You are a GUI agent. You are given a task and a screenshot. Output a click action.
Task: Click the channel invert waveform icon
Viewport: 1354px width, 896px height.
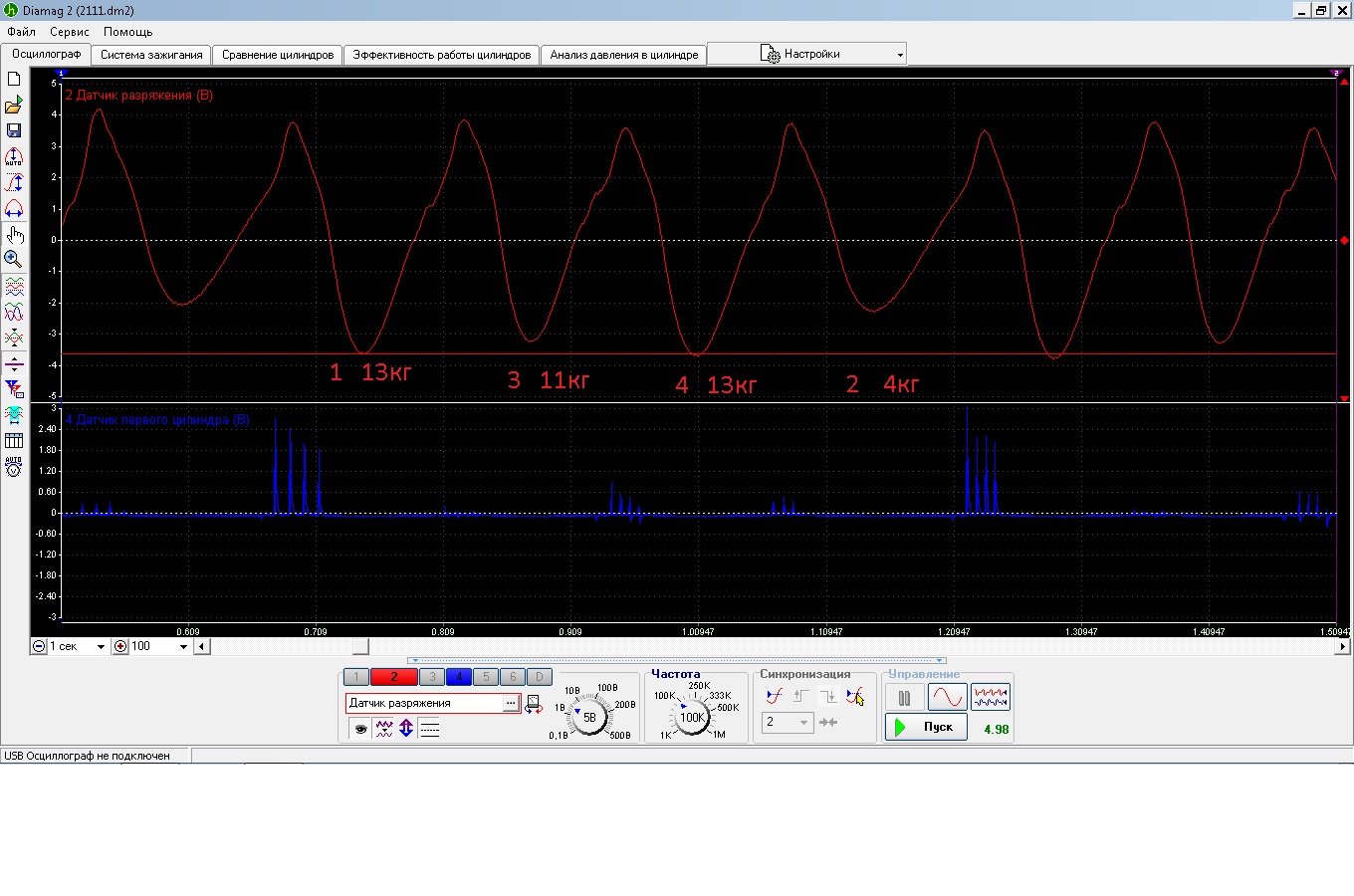point(384,729)
